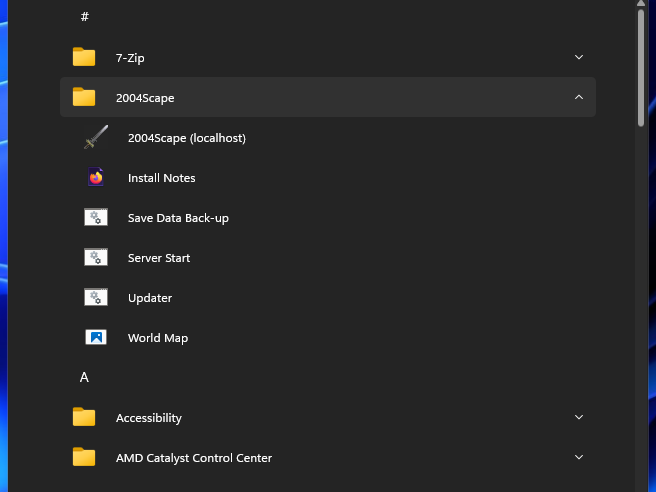Click the 7-Zip folder icon
Image resolution: width=656 pixels, height=492 pixels.
coord(84,58)
